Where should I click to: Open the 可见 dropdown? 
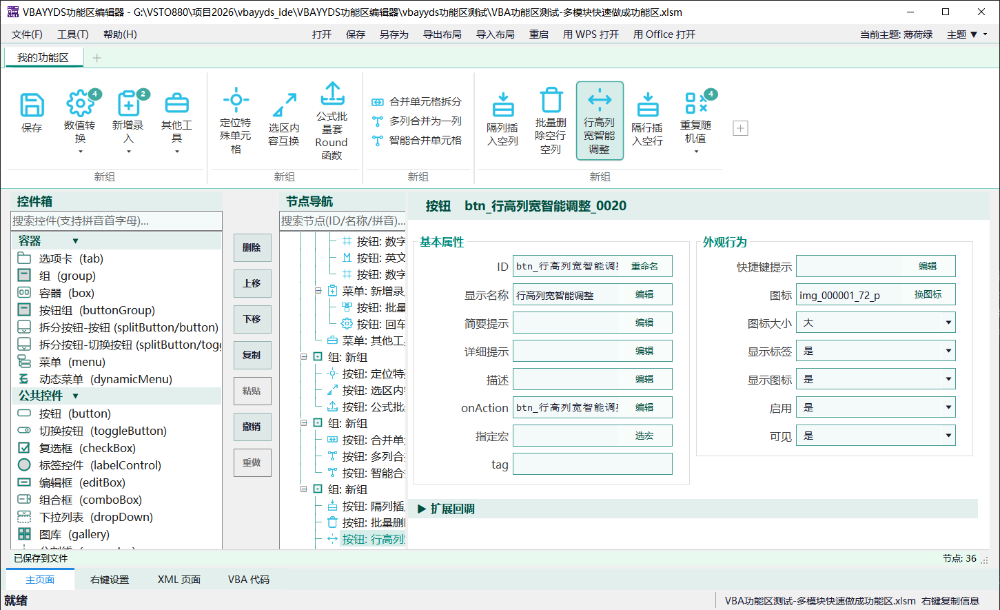(x=948, y=436)
